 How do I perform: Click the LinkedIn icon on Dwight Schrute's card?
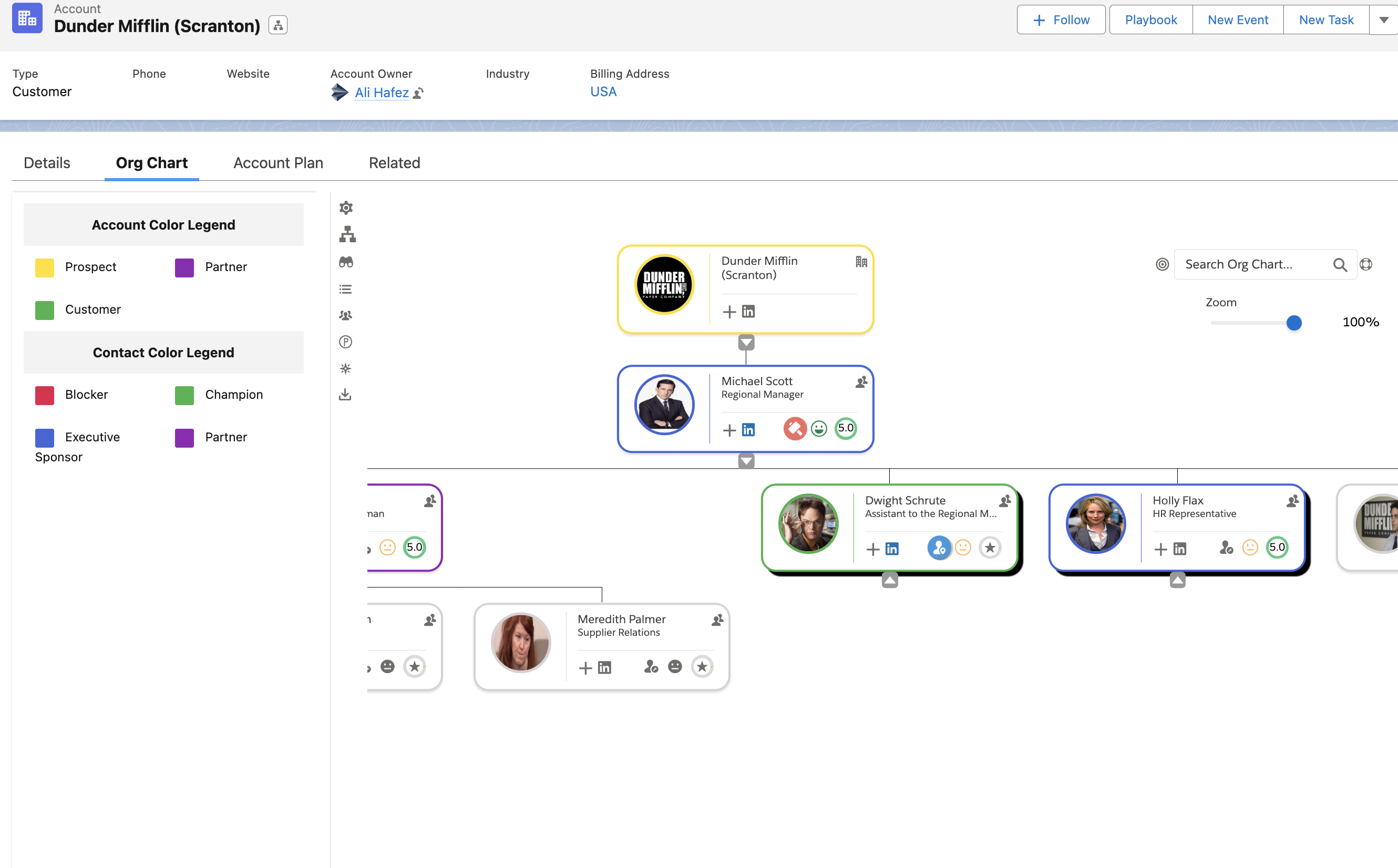point(892,549)
